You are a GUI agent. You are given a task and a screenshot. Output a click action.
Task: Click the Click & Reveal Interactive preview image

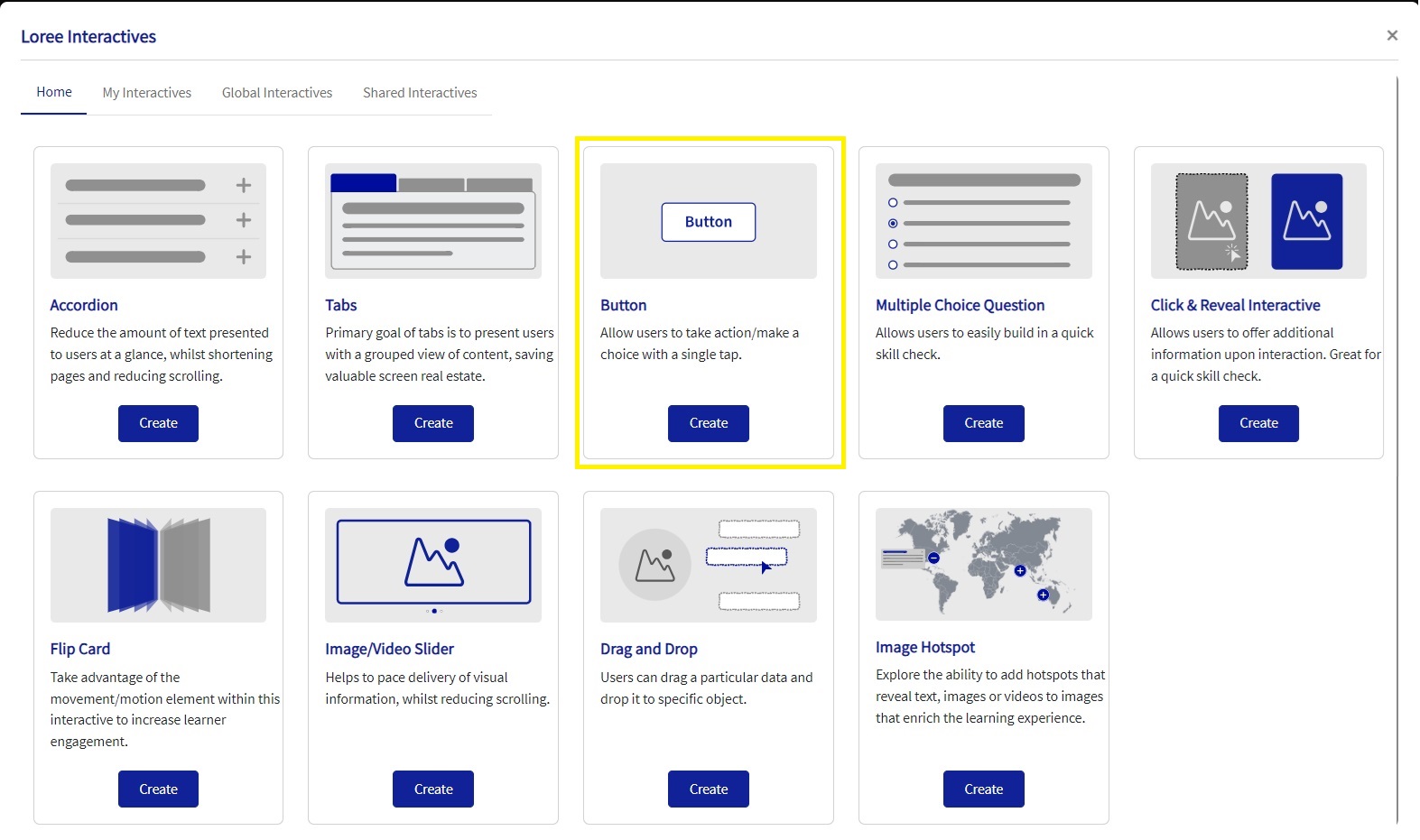pos(1258,220)
